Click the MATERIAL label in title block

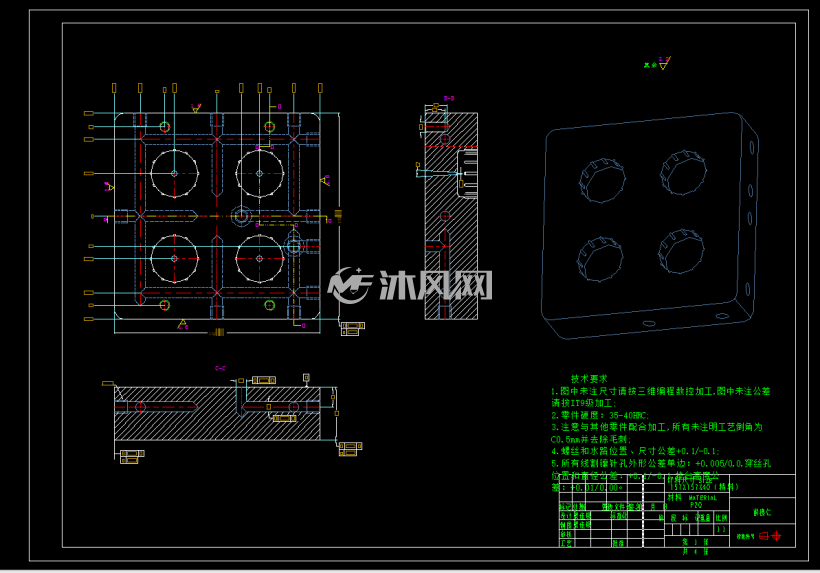pyautogui.click(x=702, y=498)
